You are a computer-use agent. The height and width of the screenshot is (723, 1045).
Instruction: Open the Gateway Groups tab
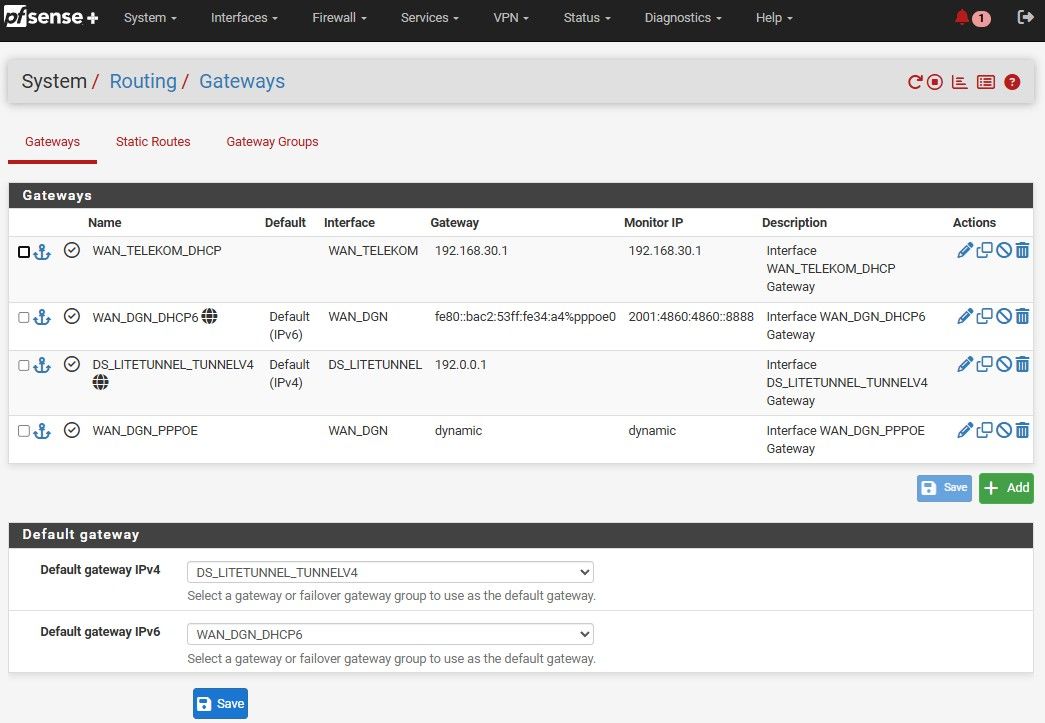272,142
